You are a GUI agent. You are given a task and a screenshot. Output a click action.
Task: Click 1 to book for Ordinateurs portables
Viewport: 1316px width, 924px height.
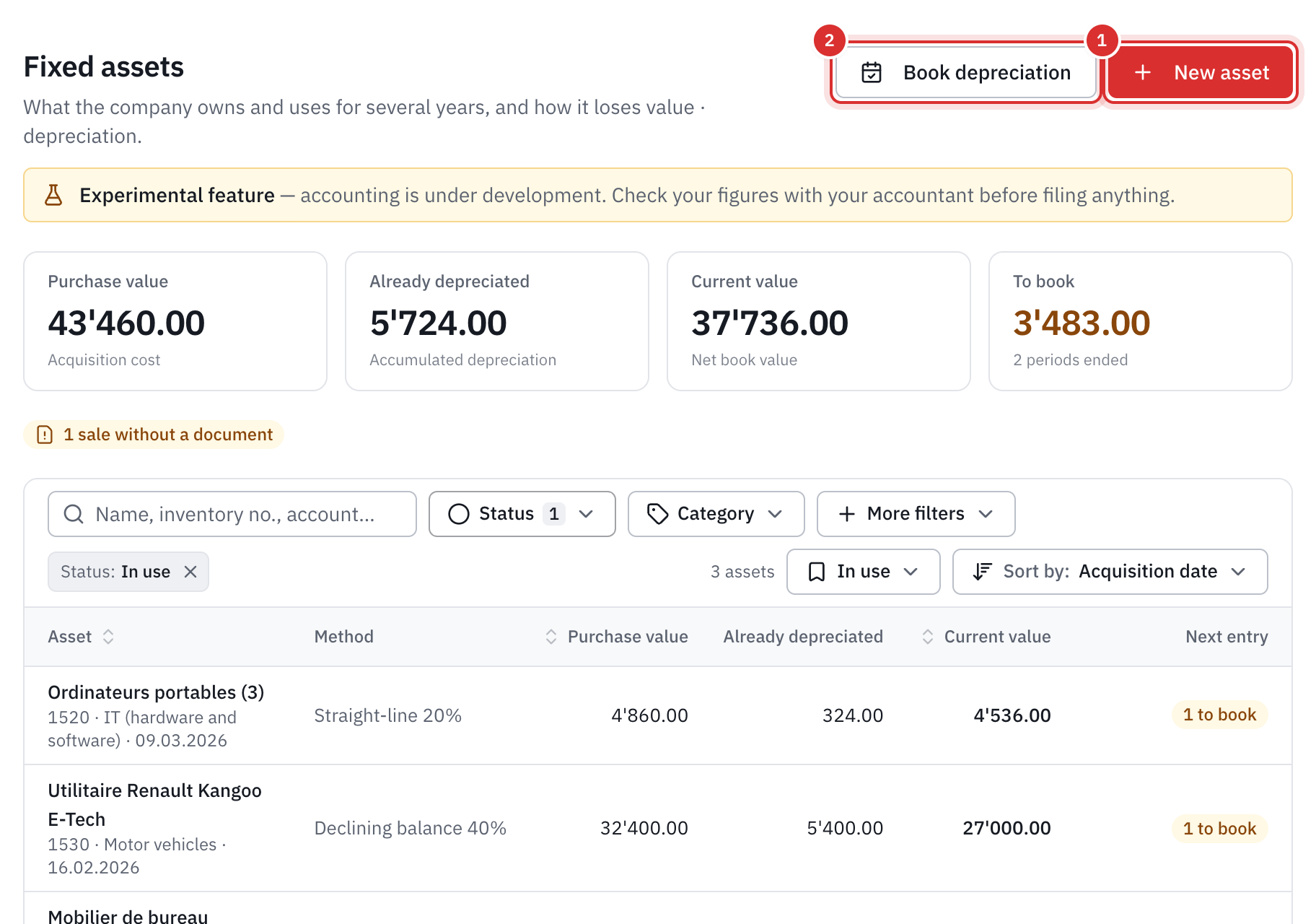pyautogui.click(x=1220, y=715)
